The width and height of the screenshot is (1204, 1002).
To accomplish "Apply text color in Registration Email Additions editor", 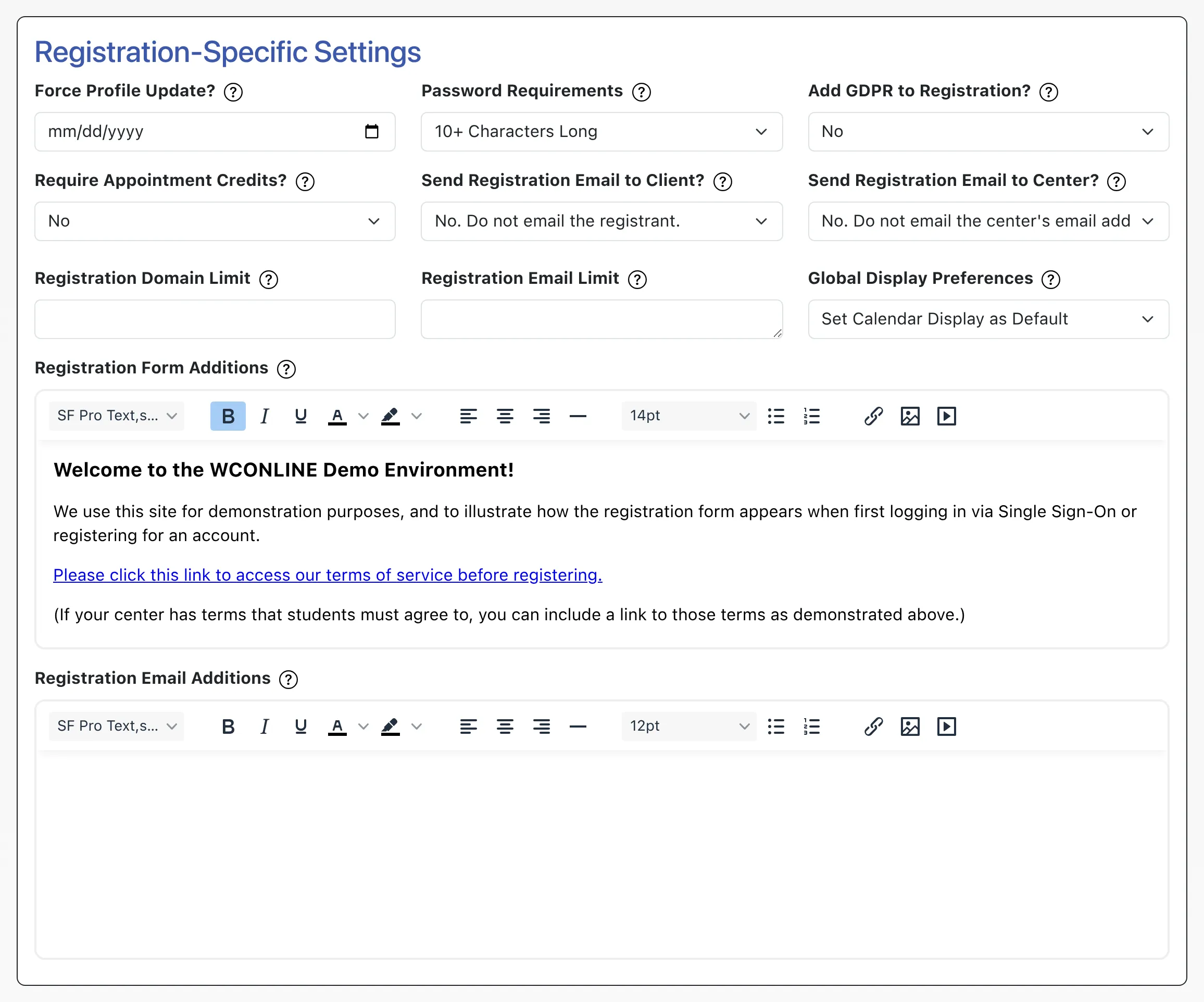I will point(337,727).
